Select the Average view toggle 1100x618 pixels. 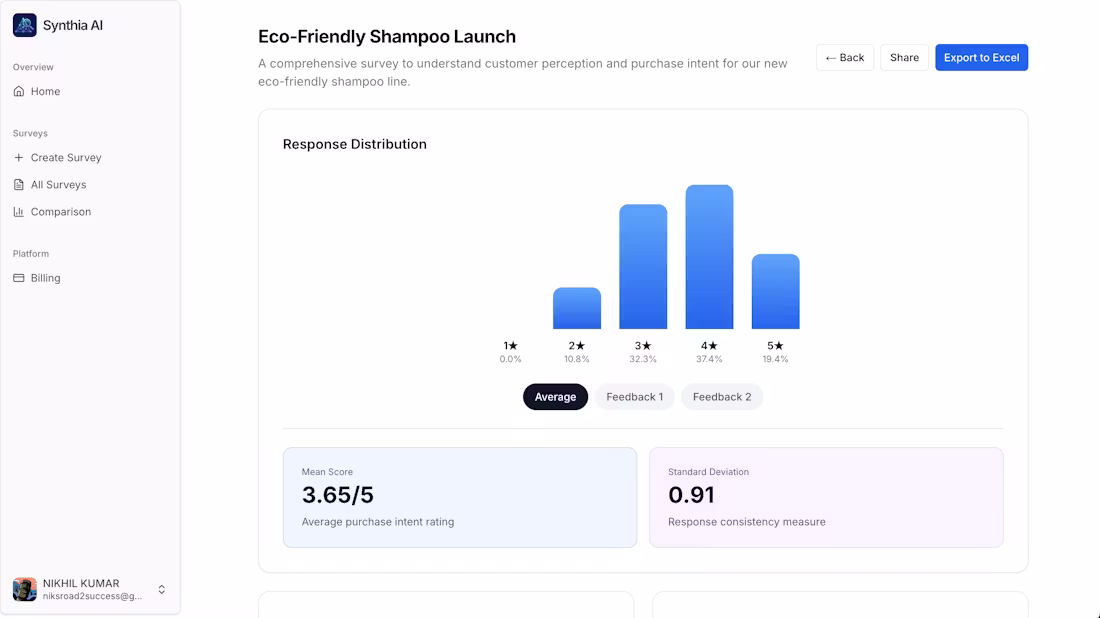555,396
